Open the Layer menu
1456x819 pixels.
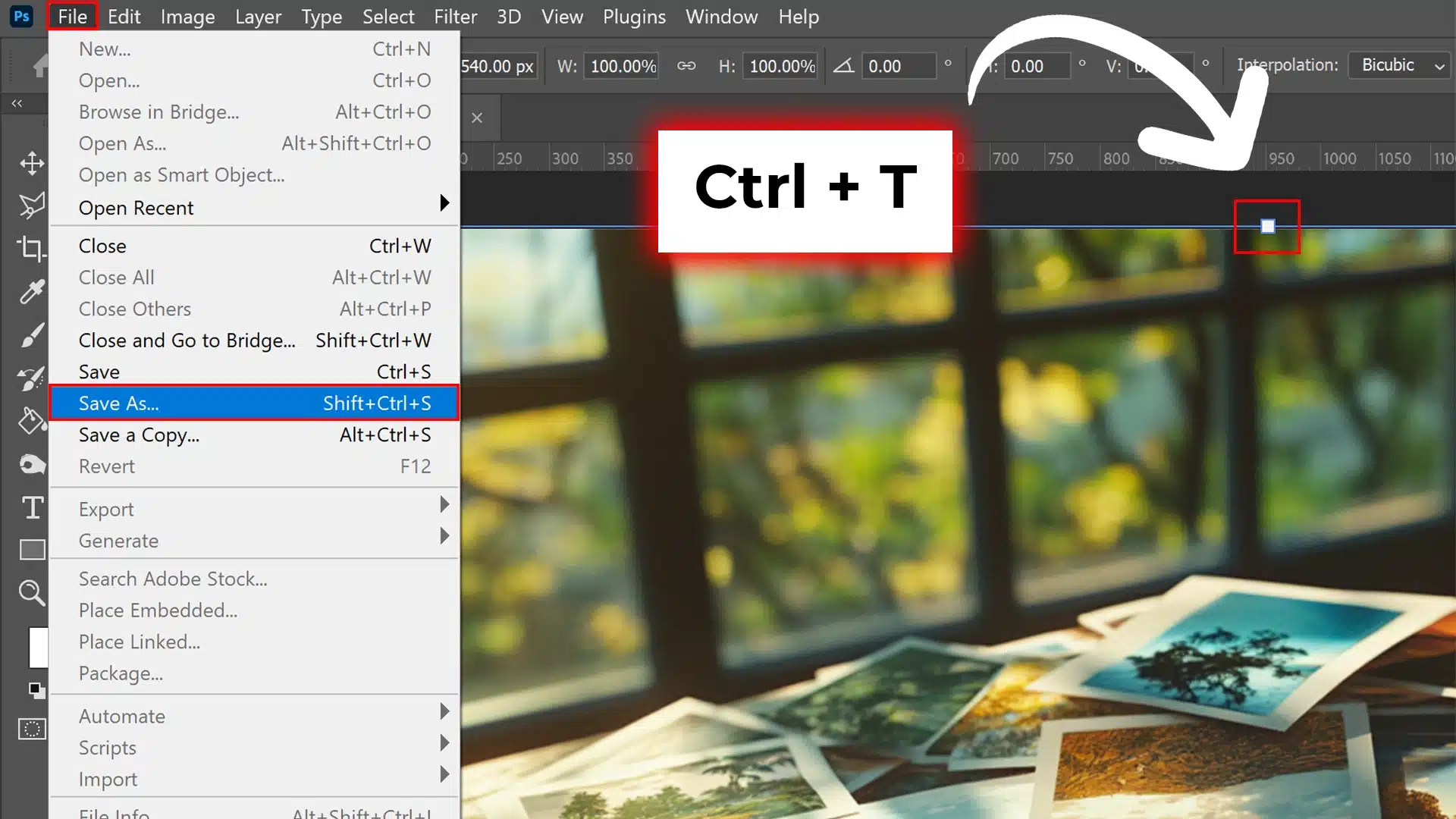pyautogui.click(x=258, y=16)
